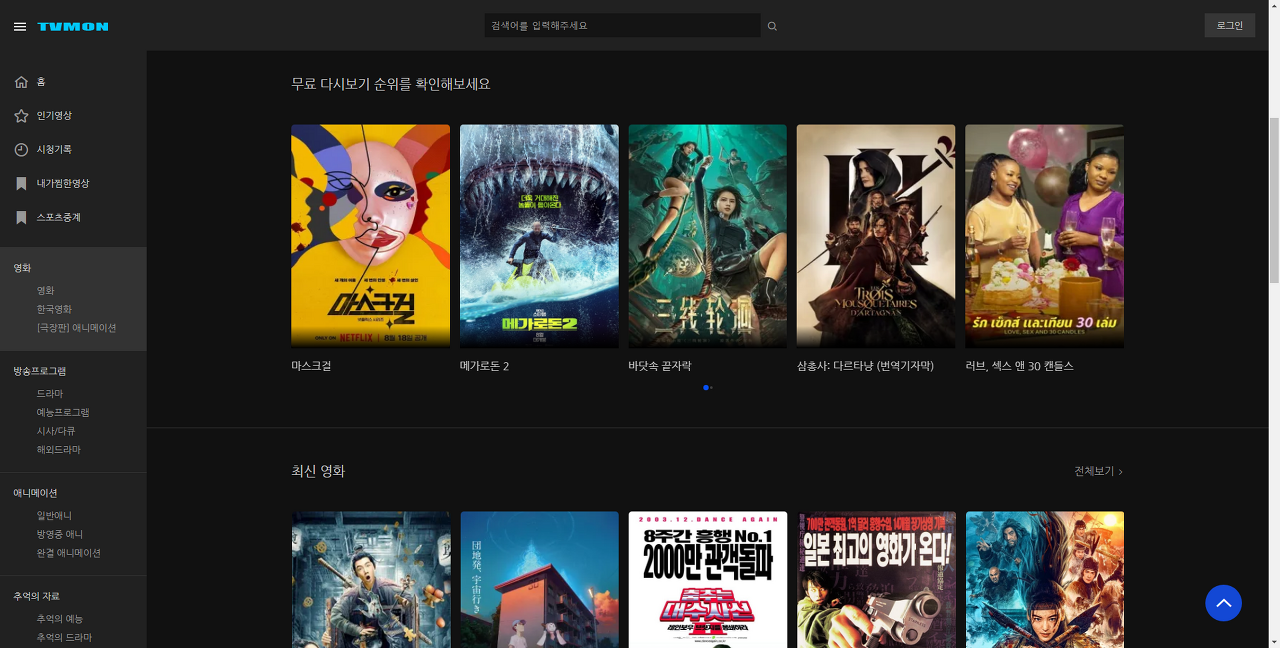Select the 방송프로그램 category header
The height and width of the screenshot is (648, 1280).
point(40,372)
